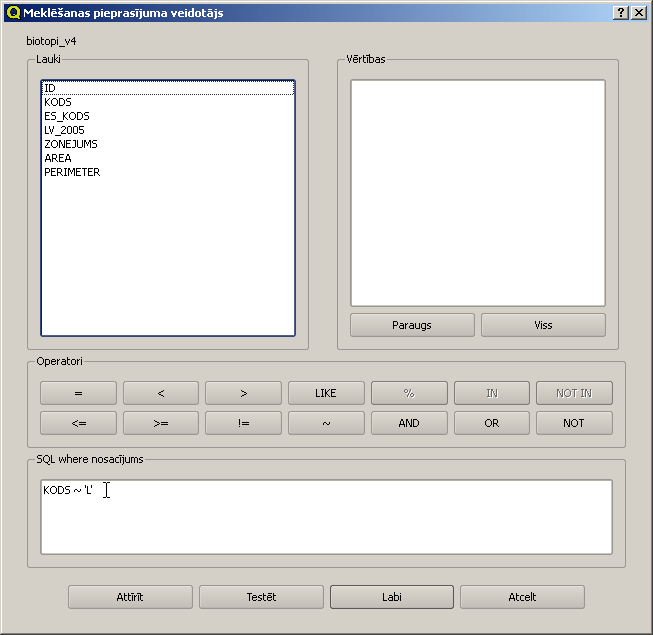Cancel the dialog with Atcelt
The width and height of the screenshot is (653, 635).
point(522,597)
